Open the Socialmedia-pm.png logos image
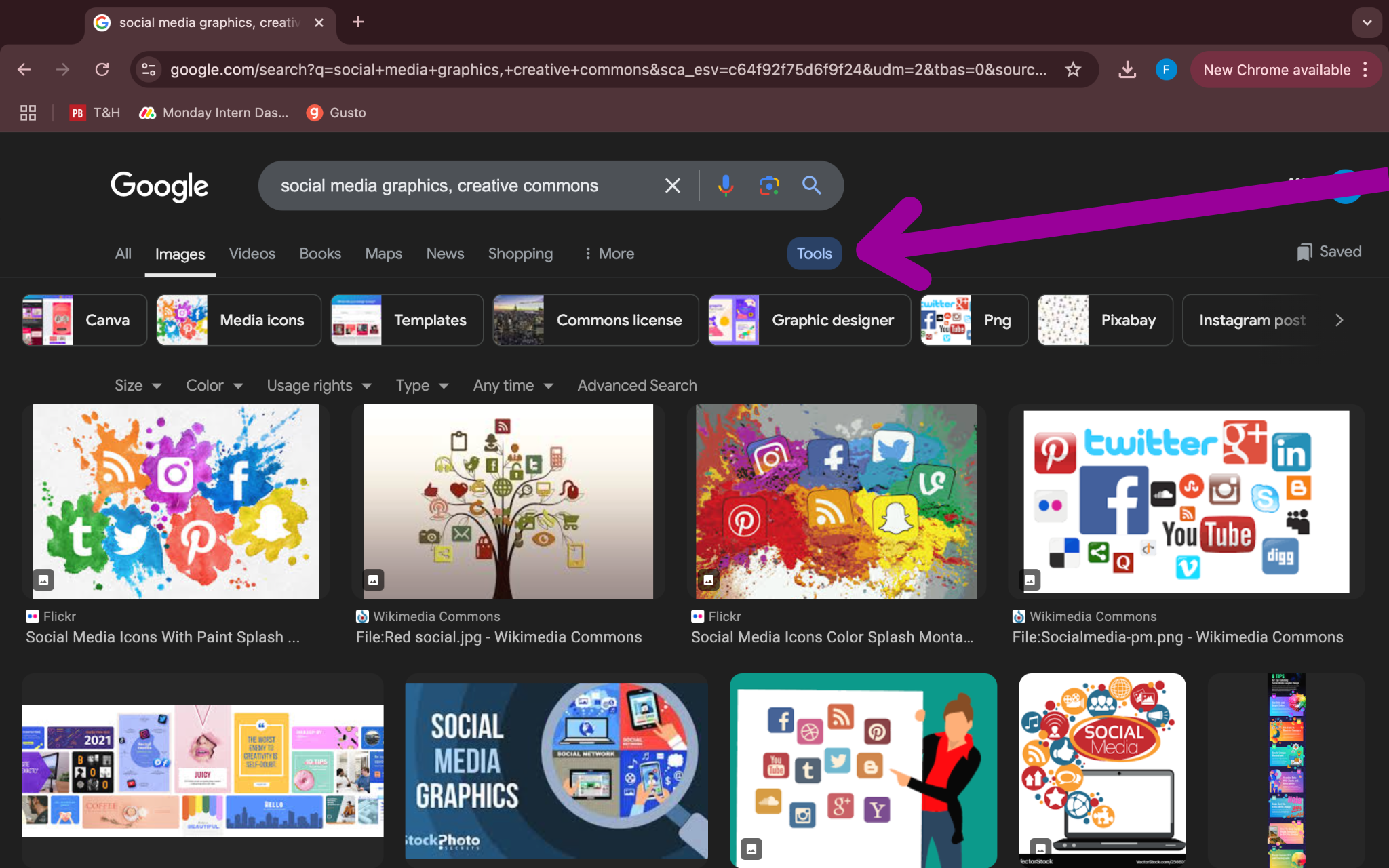This screenshot has height=868, width=1389. click(1186, 502)
